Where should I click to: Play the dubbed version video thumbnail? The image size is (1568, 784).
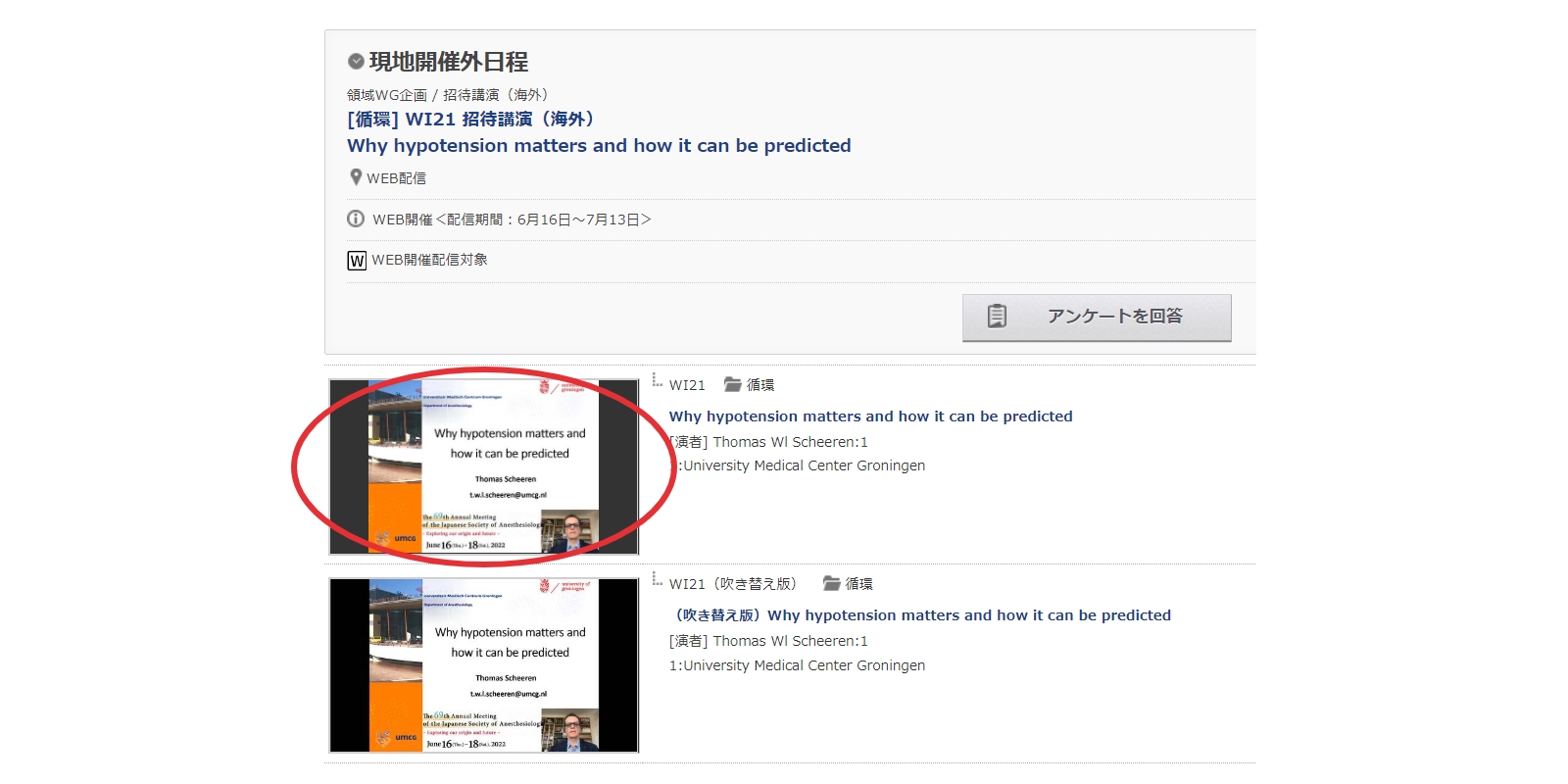coord(484,665)
